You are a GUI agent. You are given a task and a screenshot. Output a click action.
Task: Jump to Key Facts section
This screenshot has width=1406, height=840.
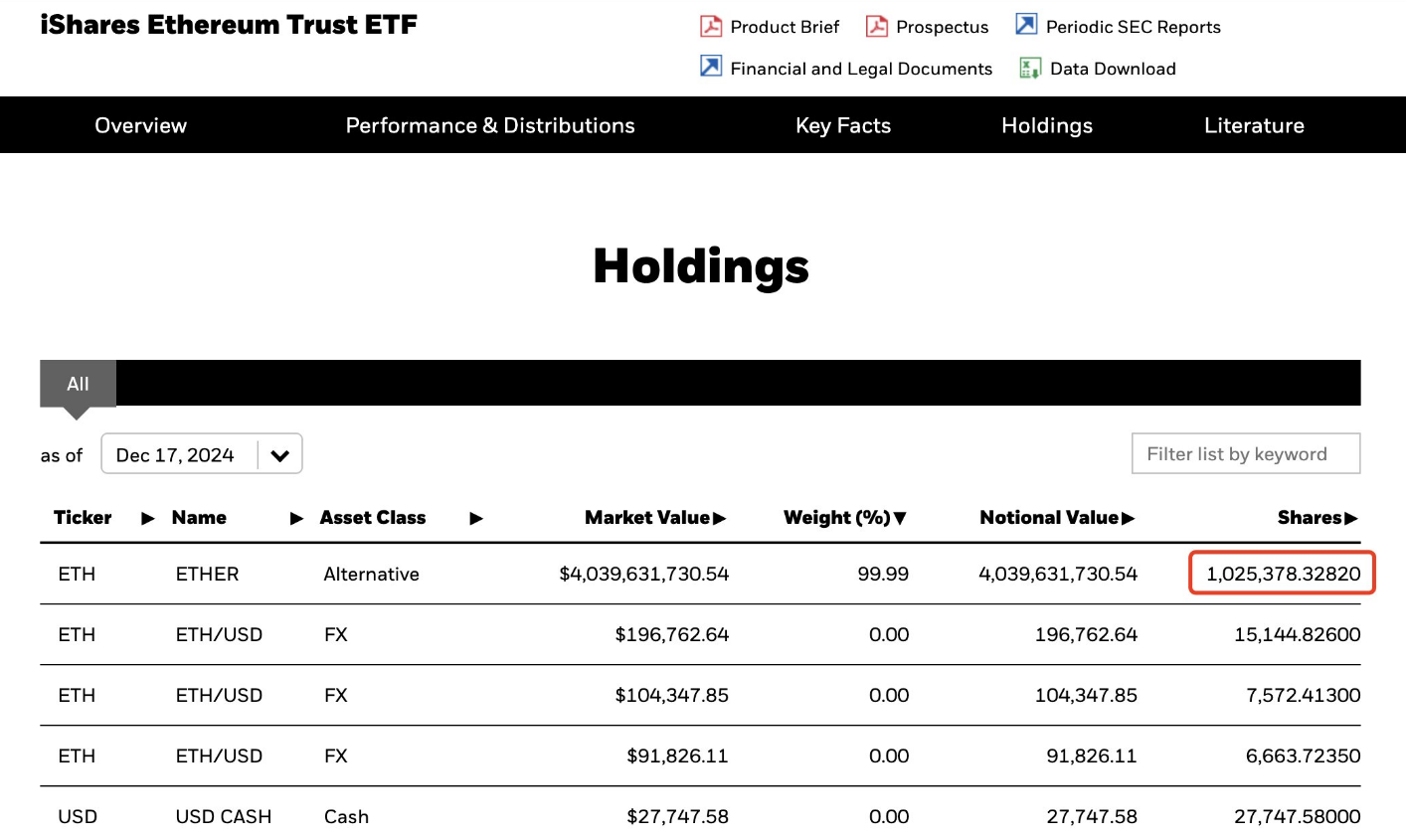pyautogui.click(x=843, y=125)
